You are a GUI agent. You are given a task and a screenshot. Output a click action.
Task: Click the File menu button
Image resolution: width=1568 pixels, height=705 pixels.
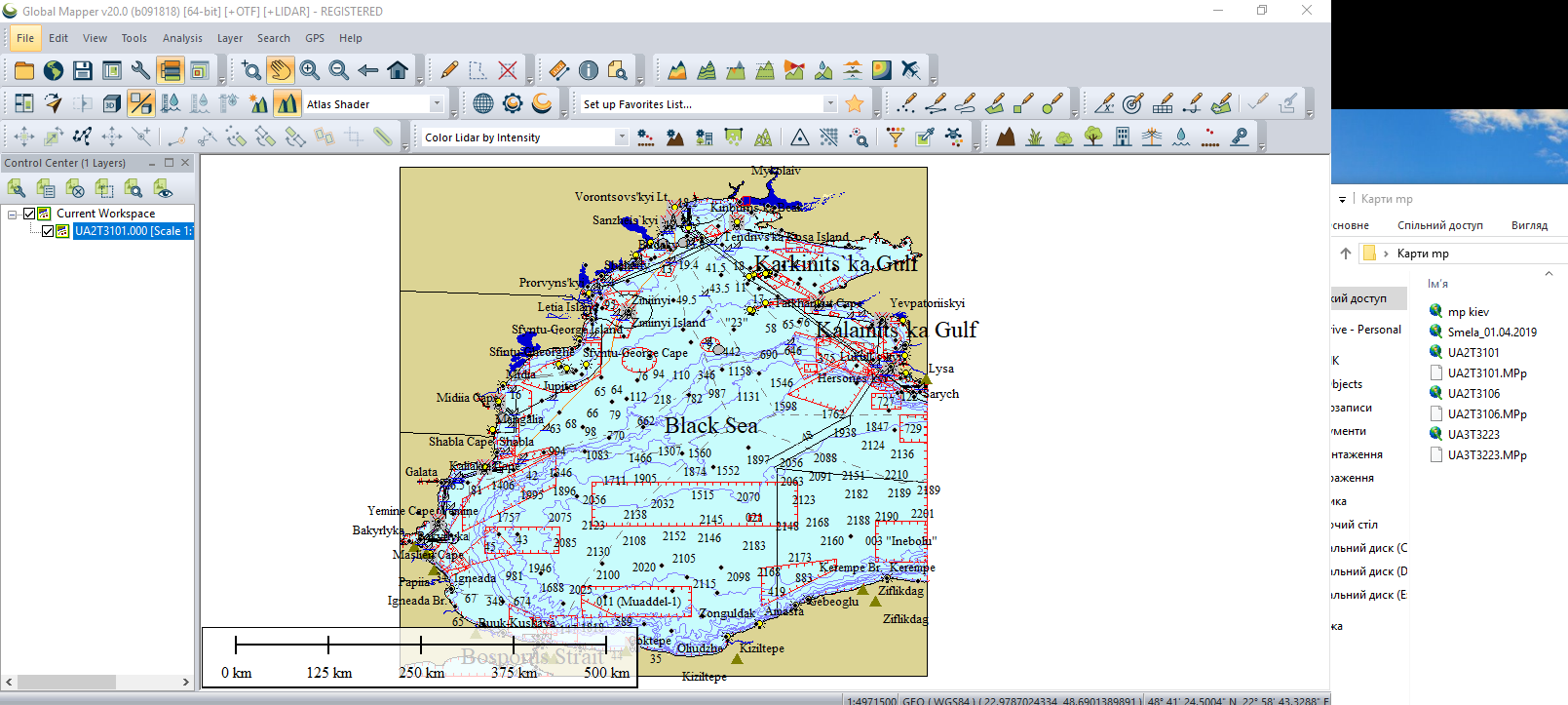(25, 38)
